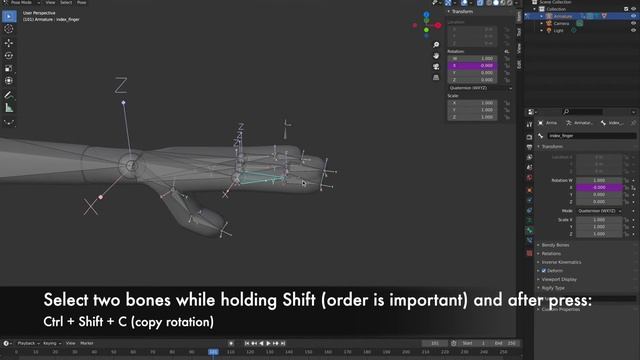Toggle visibility eye of Light
The image size is (640, 360).
633,31
